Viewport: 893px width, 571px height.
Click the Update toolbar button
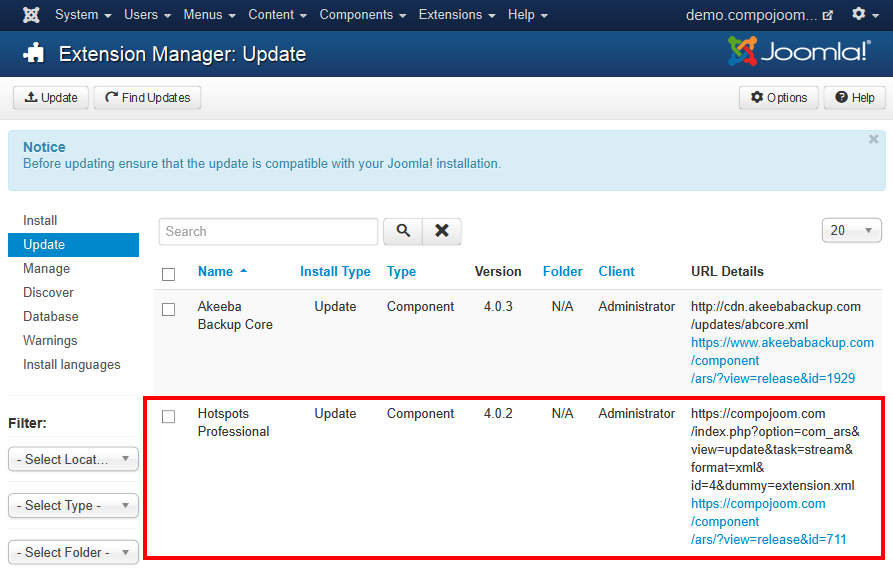tap(51, 97)
